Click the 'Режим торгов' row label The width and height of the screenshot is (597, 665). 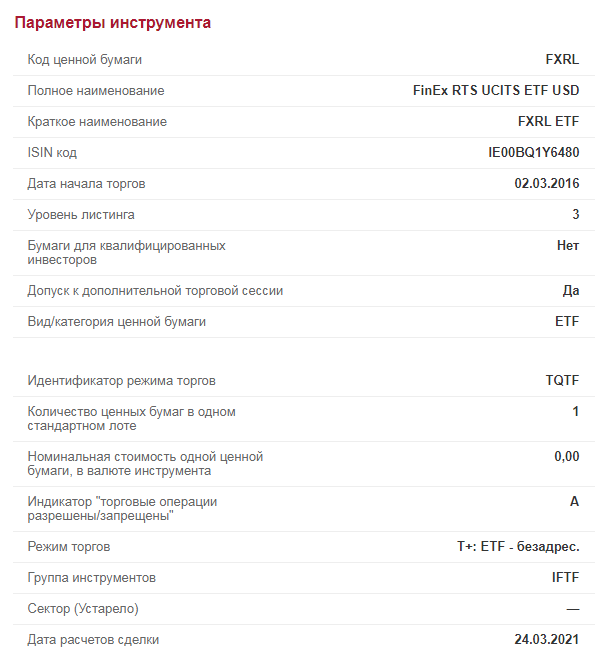(x=69, y=546)
